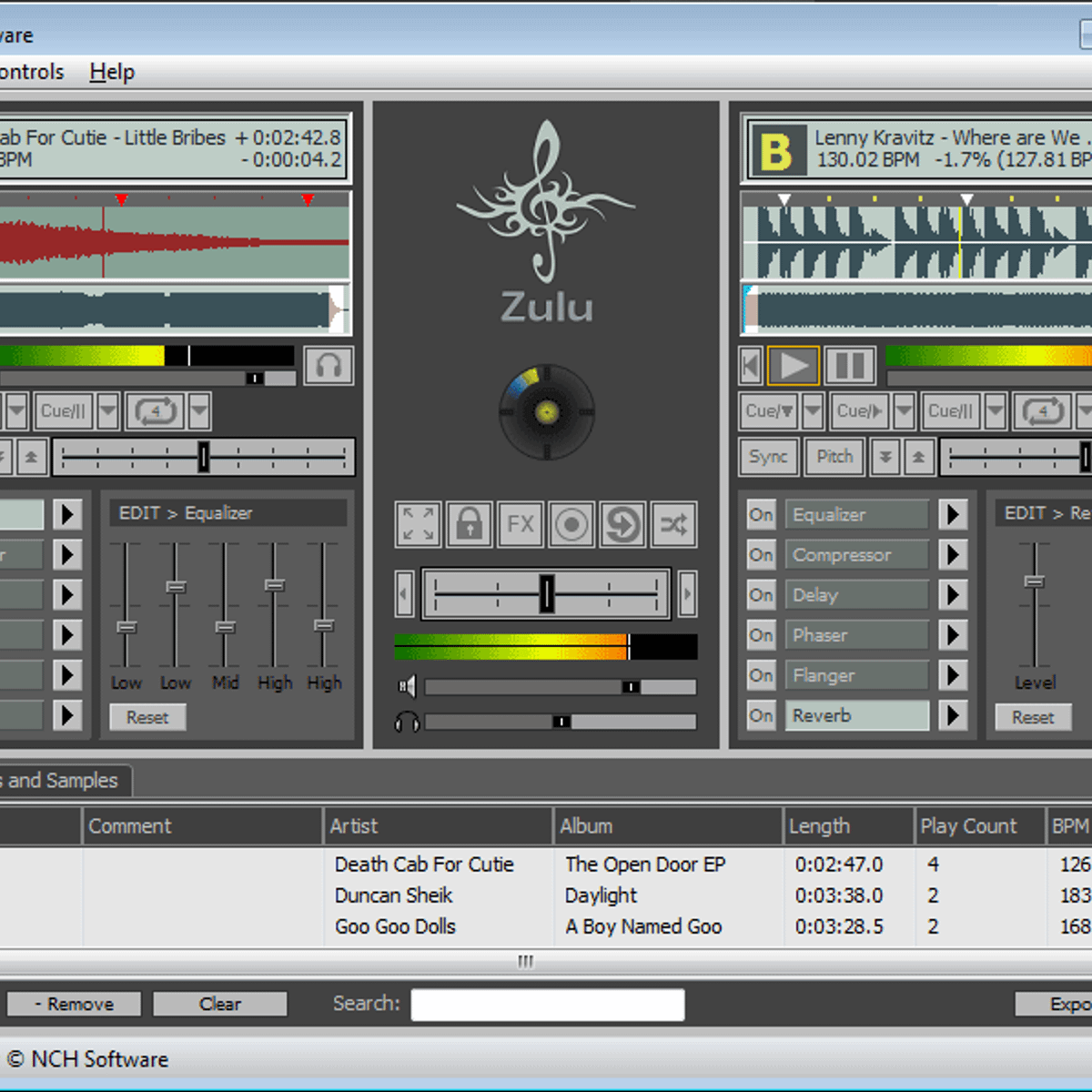
Task: Click the Deck B Cue/pause button
Action: pos(951,411)
